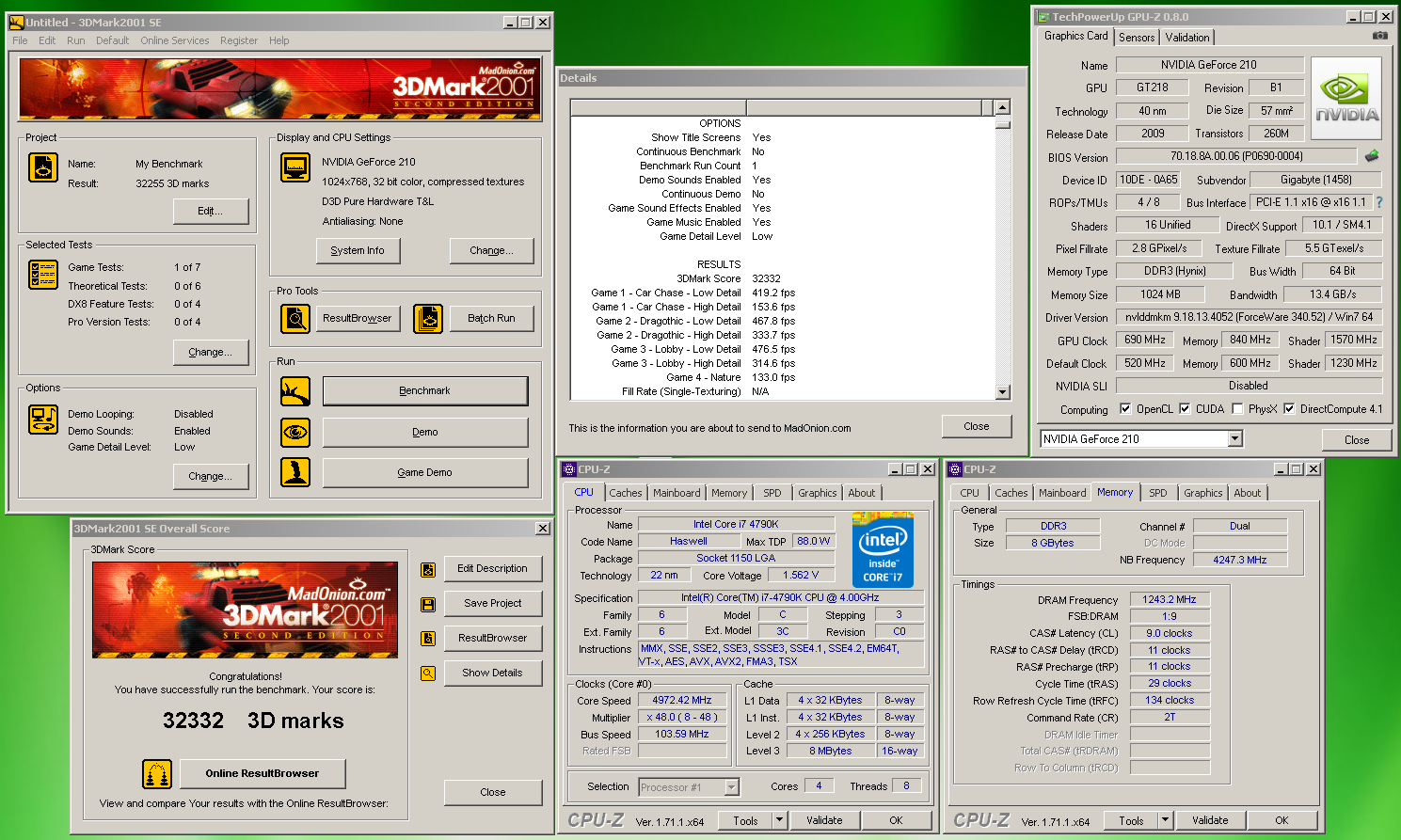
Task: Click the Close button in GPU-Z
Action: (x=1356, y=439)
